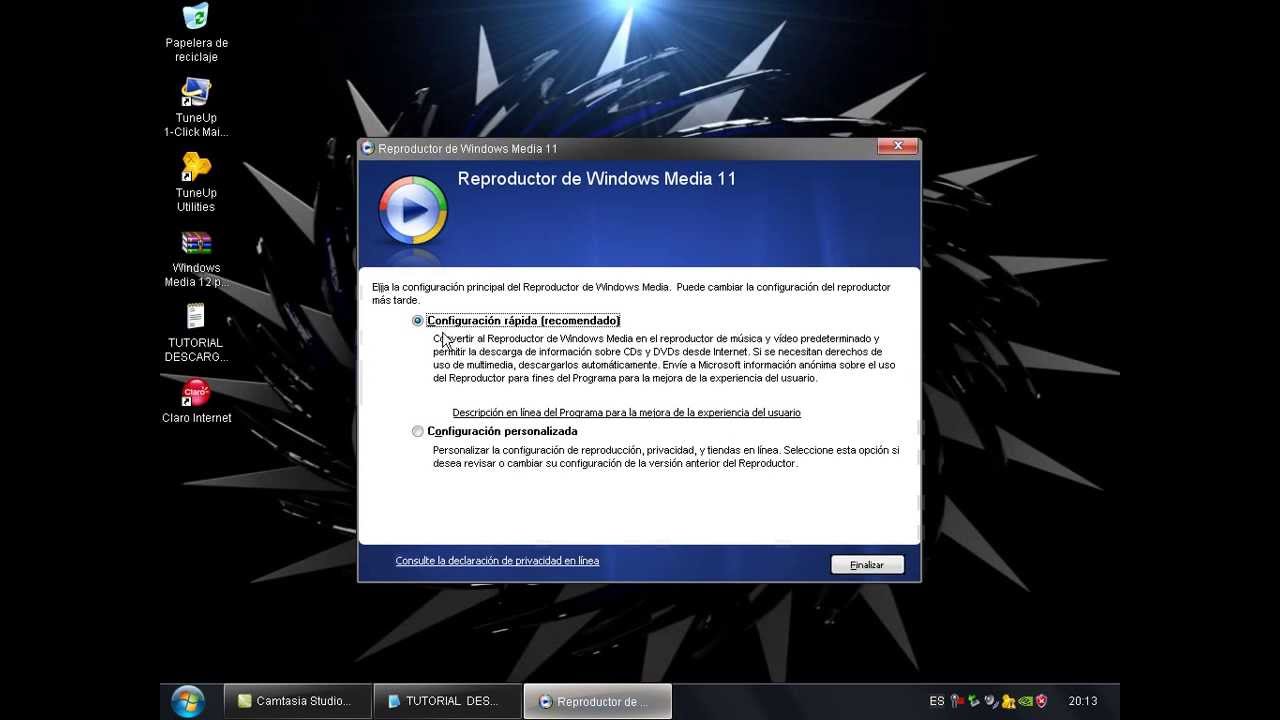Select the Claro Internet desktop shortcut
This screenshot has width=1280, height=720.
click(196, 401)
